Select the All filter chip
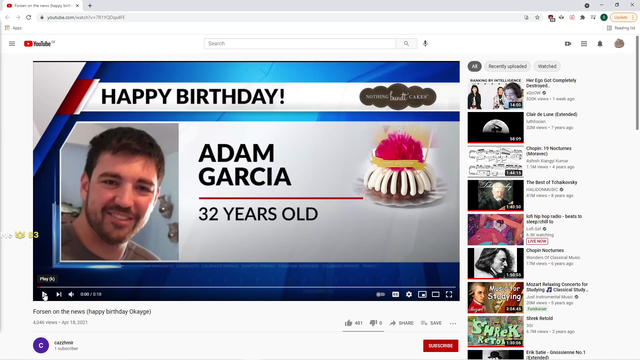640x360 pixels. (474, 66)
